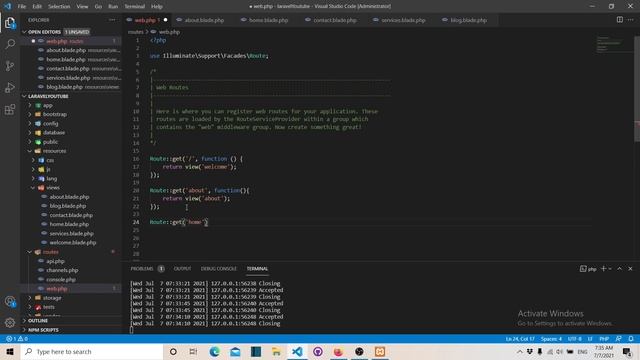The height and width of the screenshot is (360, 640).
Task: Change encoding via UTF-8 status item
Action: (x=574, y=339)
